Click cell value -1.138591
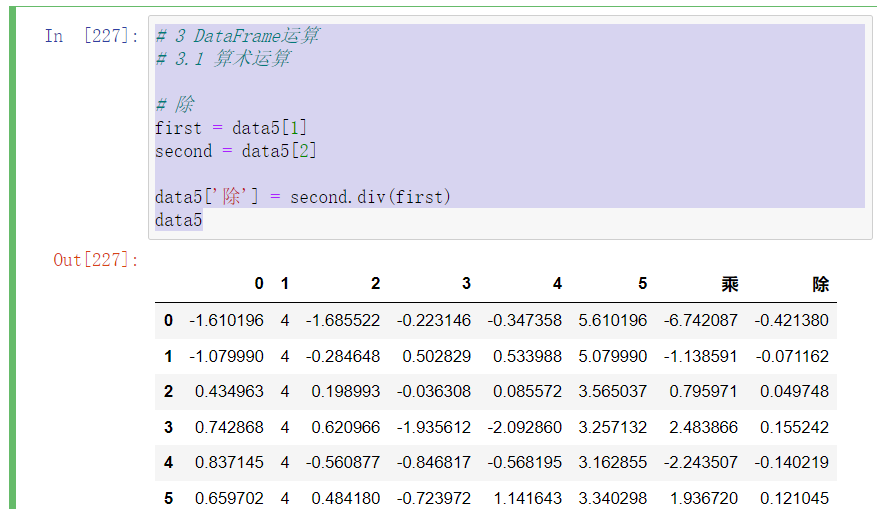The width and height of the screenshot is (877, 509). click(x=700, y=356)
